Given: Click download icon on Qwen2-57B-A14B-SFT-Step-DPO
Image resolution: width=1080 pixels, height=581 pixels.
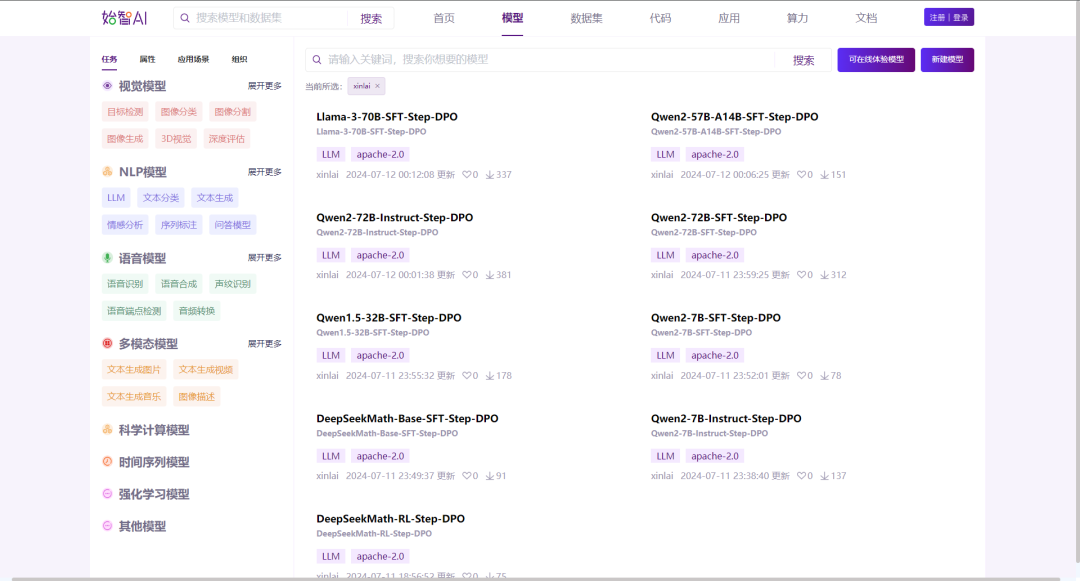Looking at the screenshot, I should click(824, 175).
